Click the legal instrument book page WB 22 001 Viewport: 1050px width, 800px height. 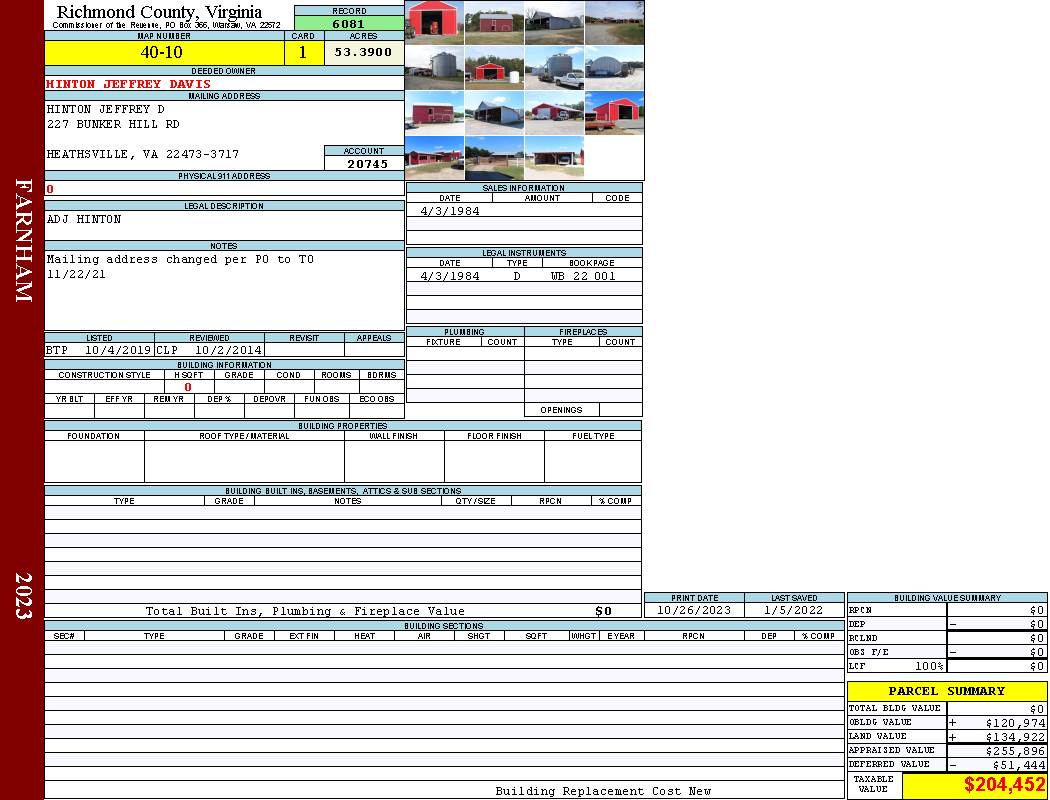(x=583, y=276)
